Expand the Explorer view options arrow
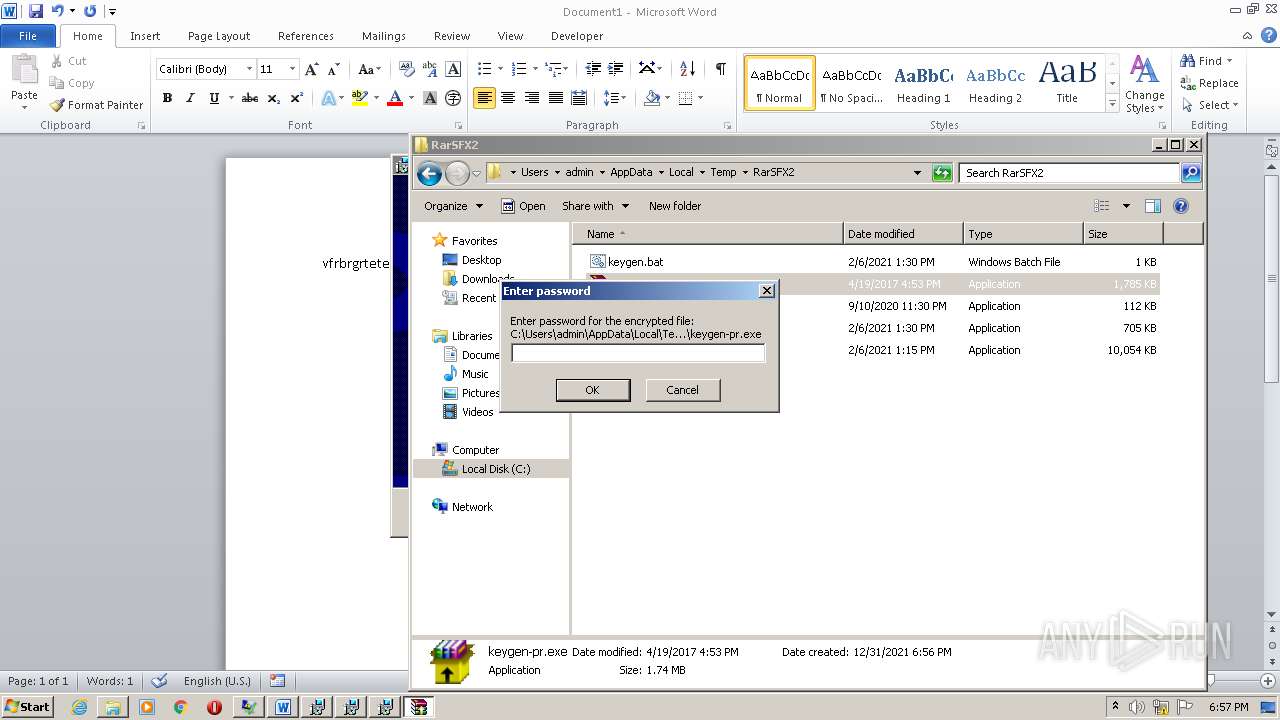The width and height of the screenshot is (1280, 720). 1126,206
